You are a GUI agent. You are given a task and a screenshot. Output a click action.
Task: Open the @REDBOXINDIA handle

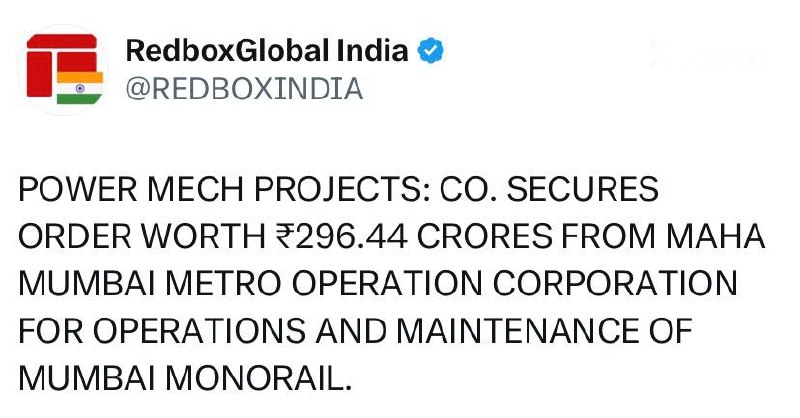[242, 88]
